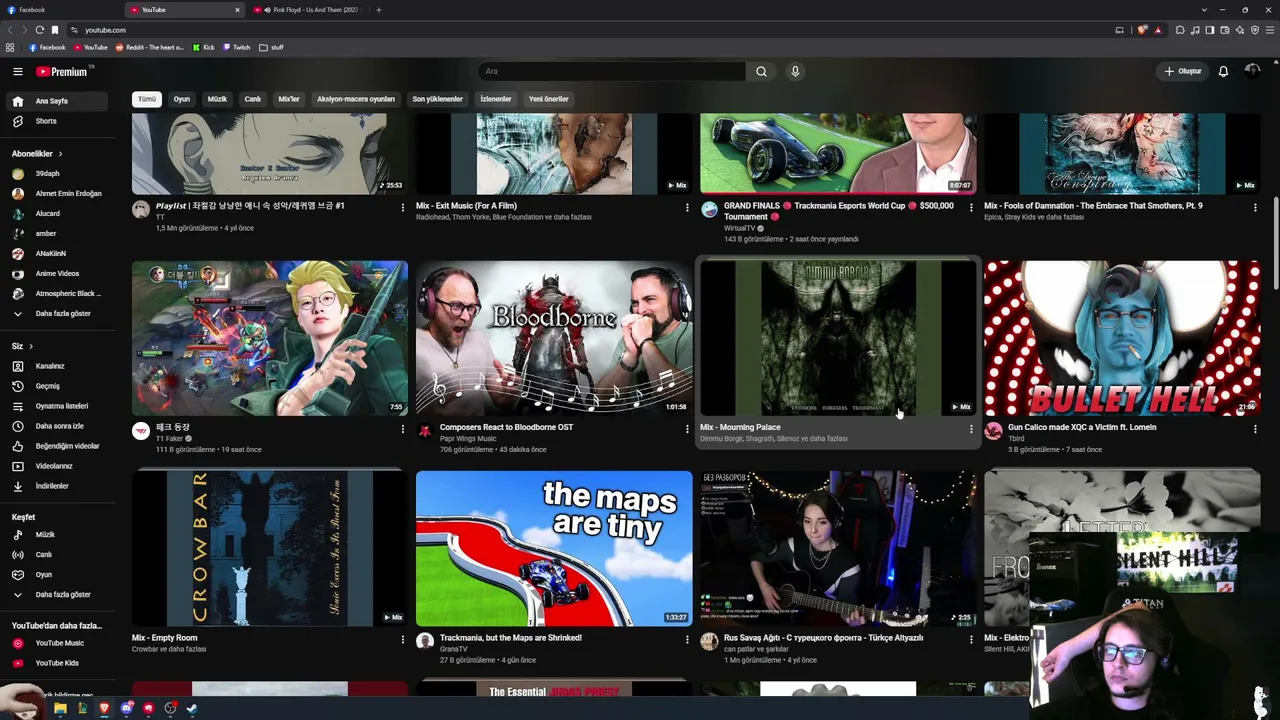Screen dimensions: 1280x720
Task: Open Canlı under Keşfet
Action: pyautogui.click(x=58, y=555)
